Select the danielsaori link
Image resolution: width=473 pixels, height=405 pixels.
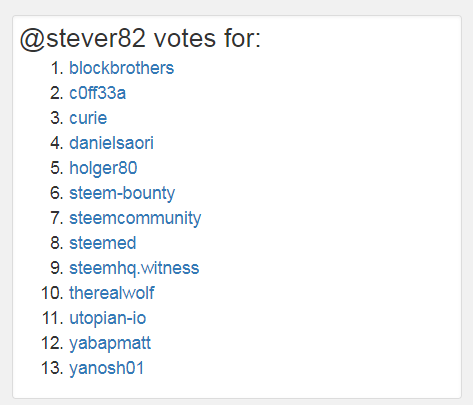[111, 143]
